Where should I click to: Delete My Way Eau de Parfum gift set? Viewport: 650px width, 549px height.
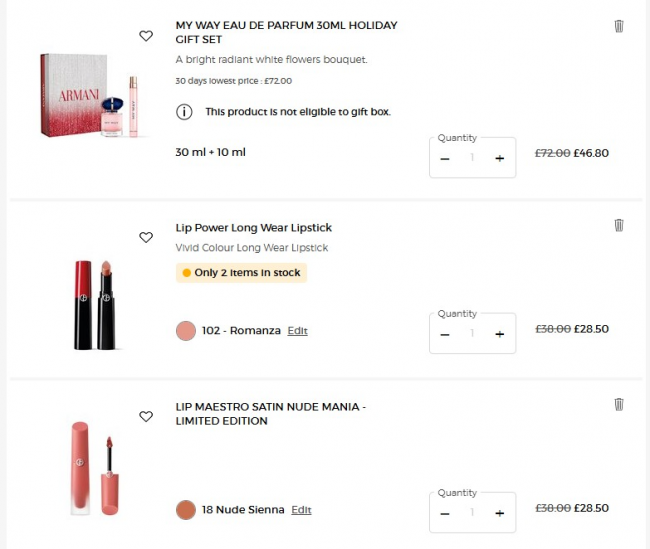point(618,26)
